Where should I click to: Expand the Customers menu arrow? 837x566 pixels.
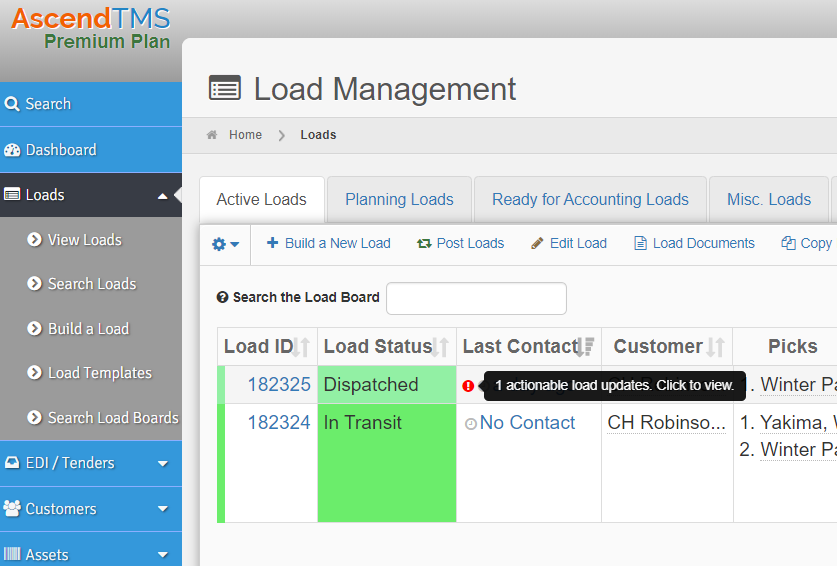click(x=163, y=509)
